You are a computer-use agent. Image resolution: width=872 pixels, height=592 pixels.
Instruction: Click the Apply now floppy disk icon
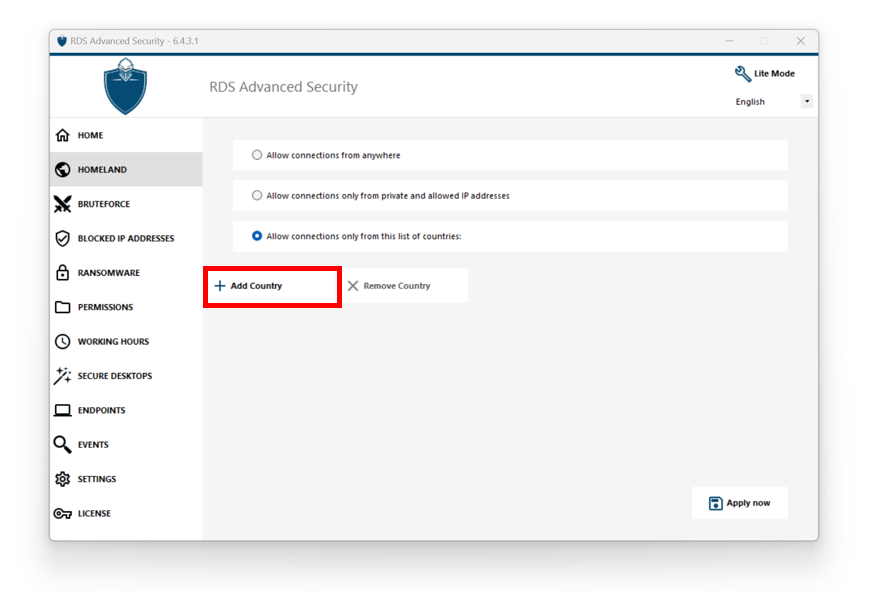(x=716, y=503)
